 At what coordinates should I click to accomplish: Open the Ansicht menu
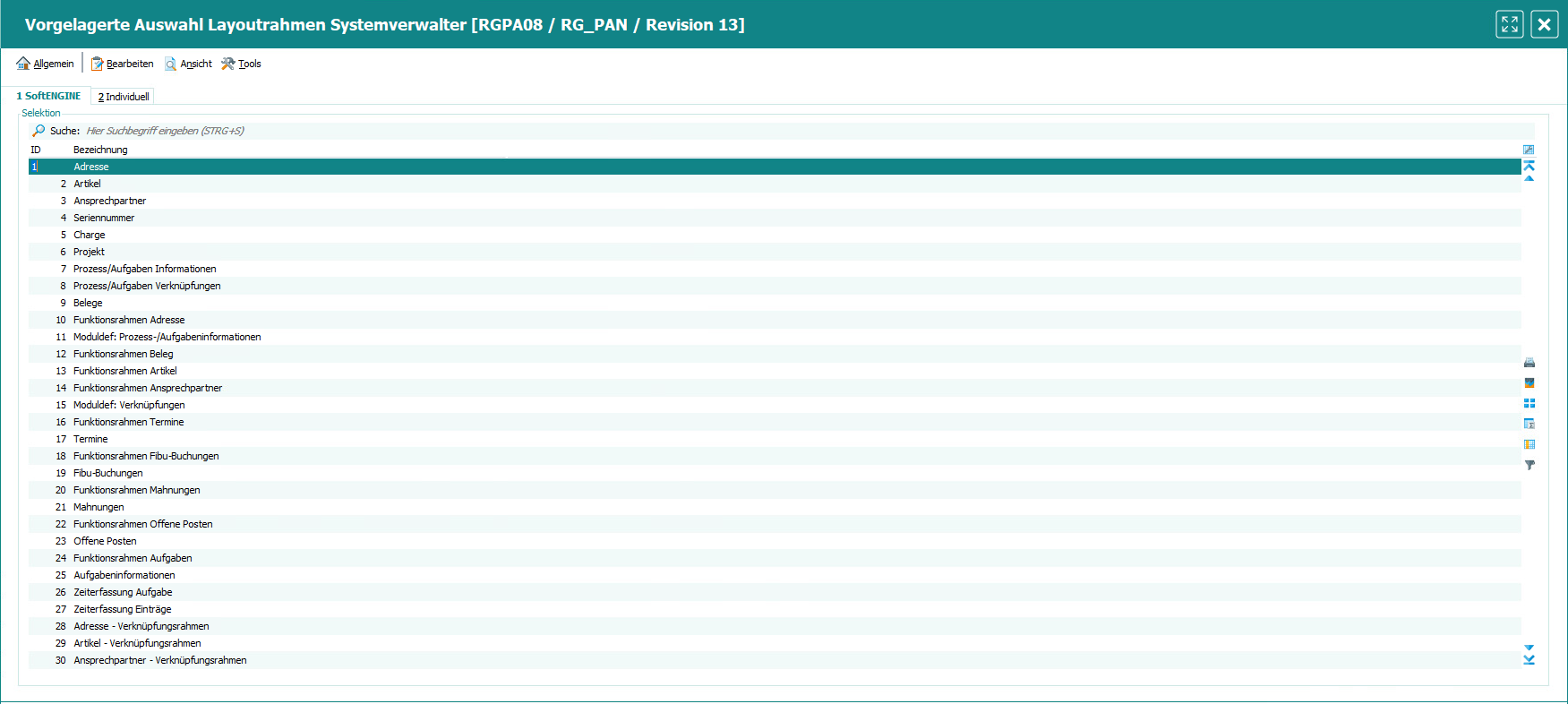click(x=189, y=64)
